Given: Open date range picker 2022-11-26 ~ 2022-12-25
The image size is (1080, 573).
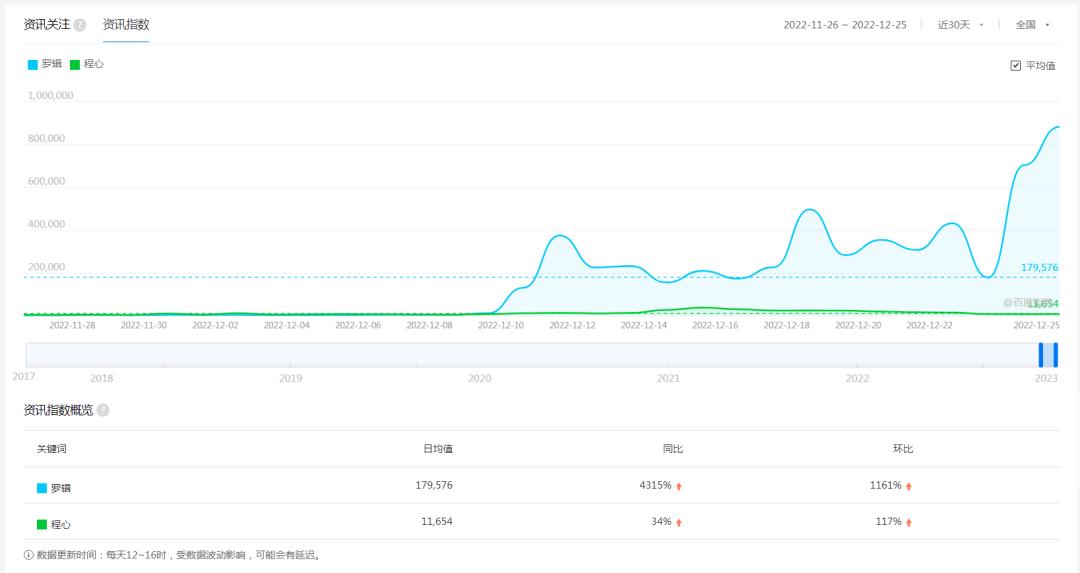Looking at the screenshot, I should click(844, 25).
